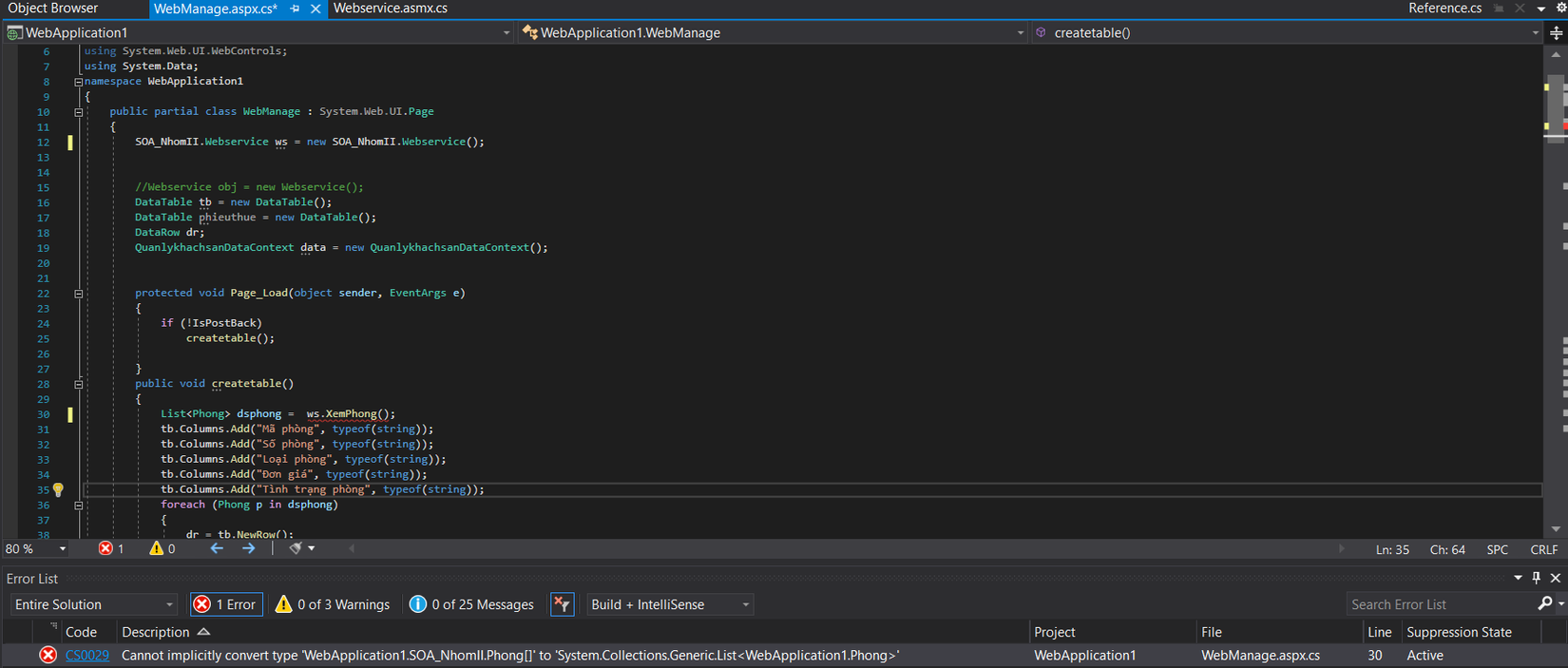This screenshot has height=668, width=1568.
Task: Toggle the Error List clear filters button
Action: pos(562,604)
